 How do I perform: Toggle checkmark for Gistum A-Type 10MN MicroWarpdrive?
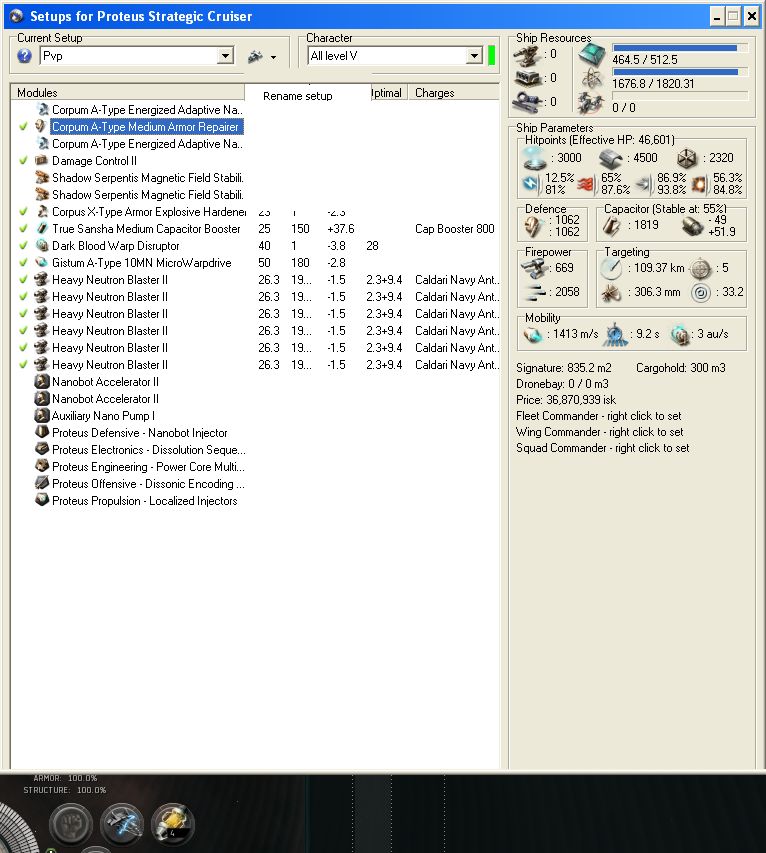pos(23,262)
